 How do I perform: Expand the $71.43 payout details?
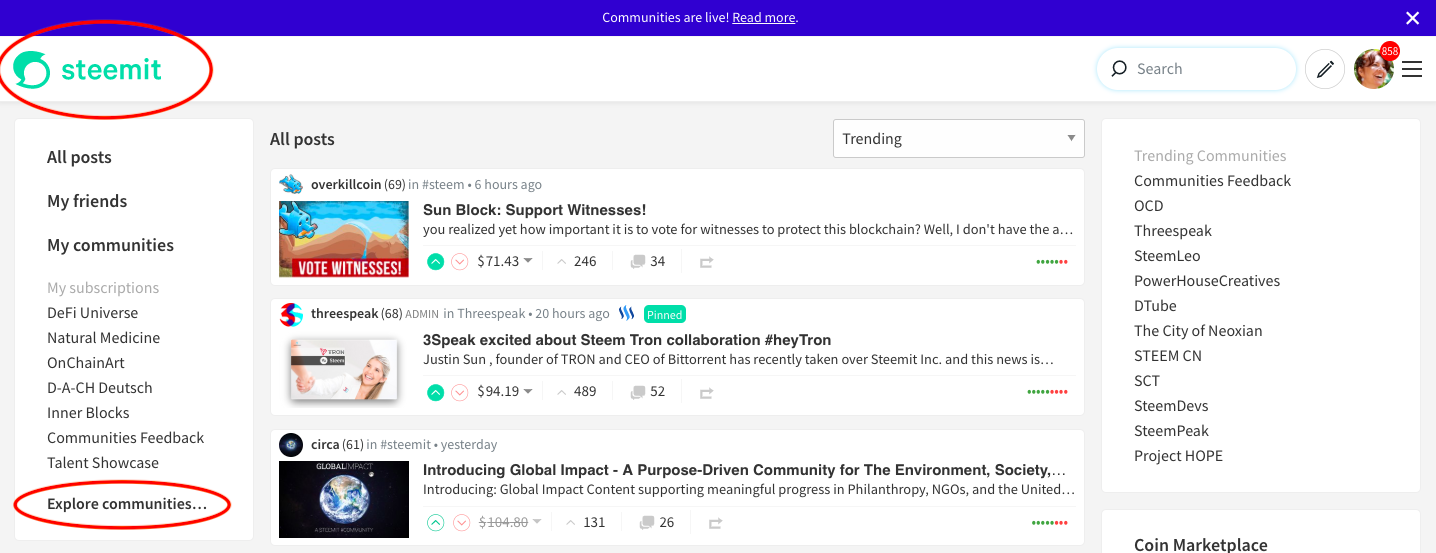click(x=505, y=261)
